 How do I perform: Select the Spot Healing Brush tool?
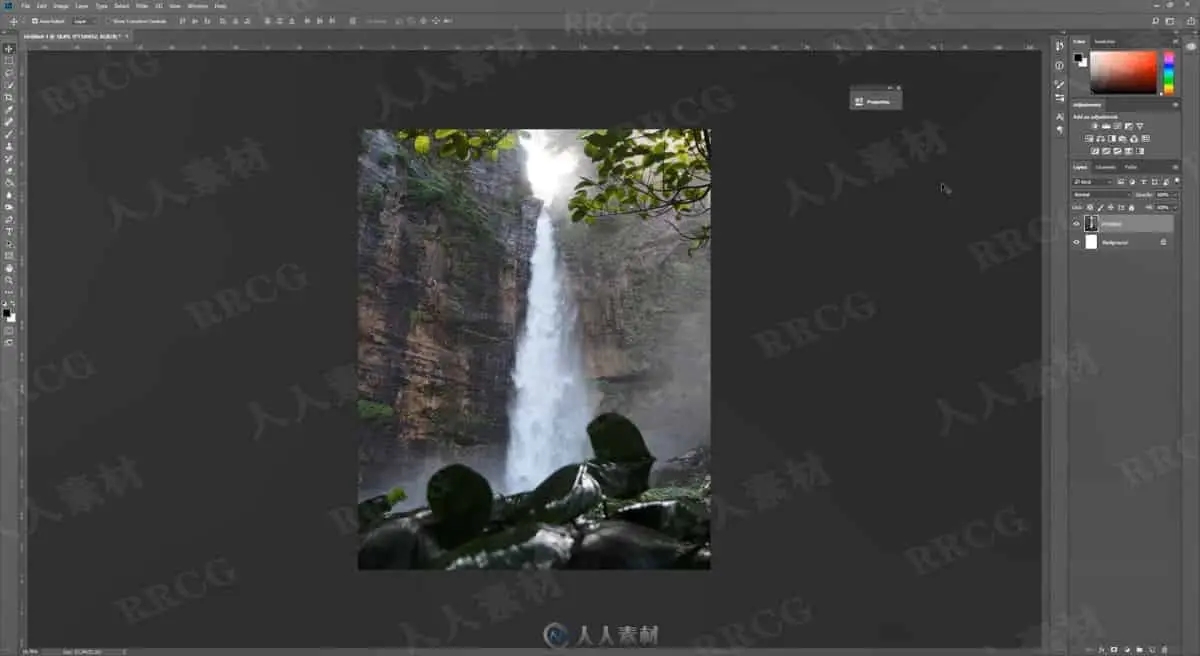(x=9, y=122)
